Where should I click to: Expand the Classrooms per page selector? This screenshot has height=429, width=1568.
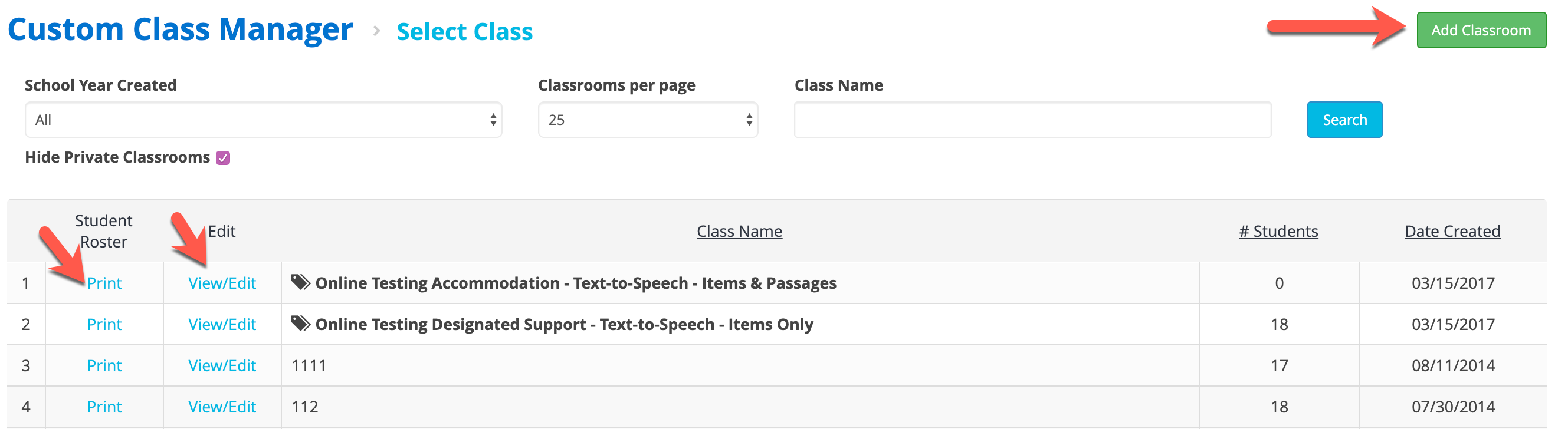coord(648,120)
